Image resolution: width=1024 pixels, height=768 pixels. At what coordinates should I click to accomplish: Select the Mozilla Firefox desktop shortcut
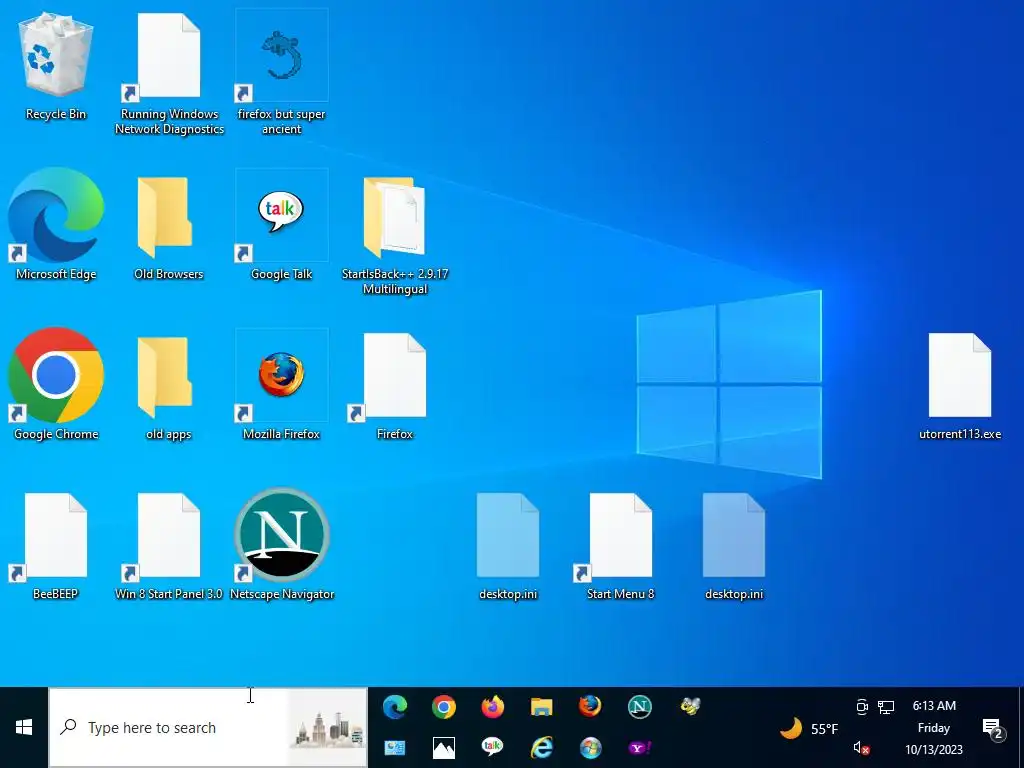click(281, 385)
